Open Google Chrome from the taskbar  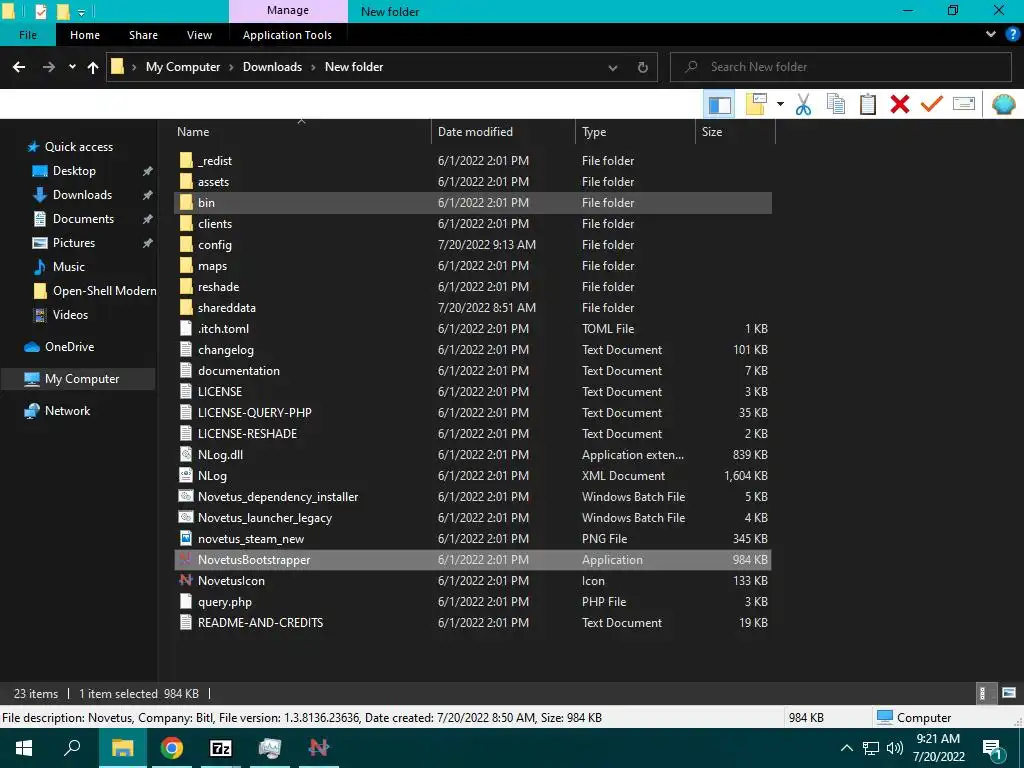(172, 748)
